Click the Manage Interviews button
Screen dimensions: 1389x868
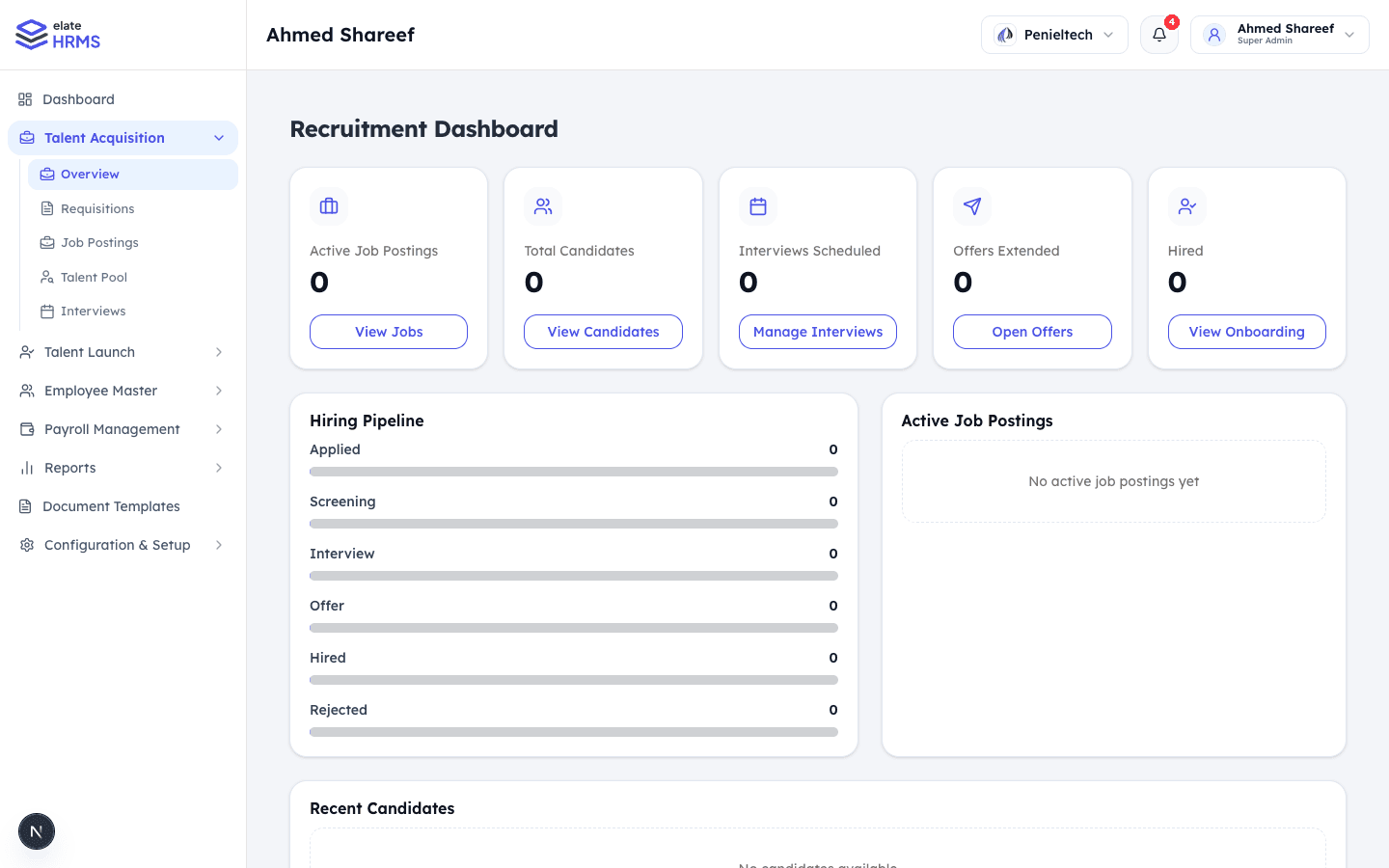click(817, 331)
